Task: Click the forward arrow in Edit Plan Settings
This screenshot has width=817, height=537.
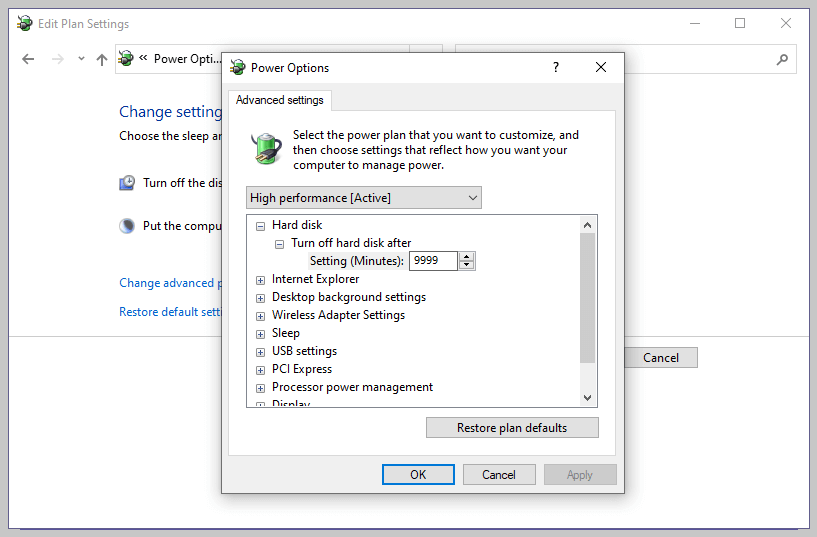Action: (x=57, y=59)
